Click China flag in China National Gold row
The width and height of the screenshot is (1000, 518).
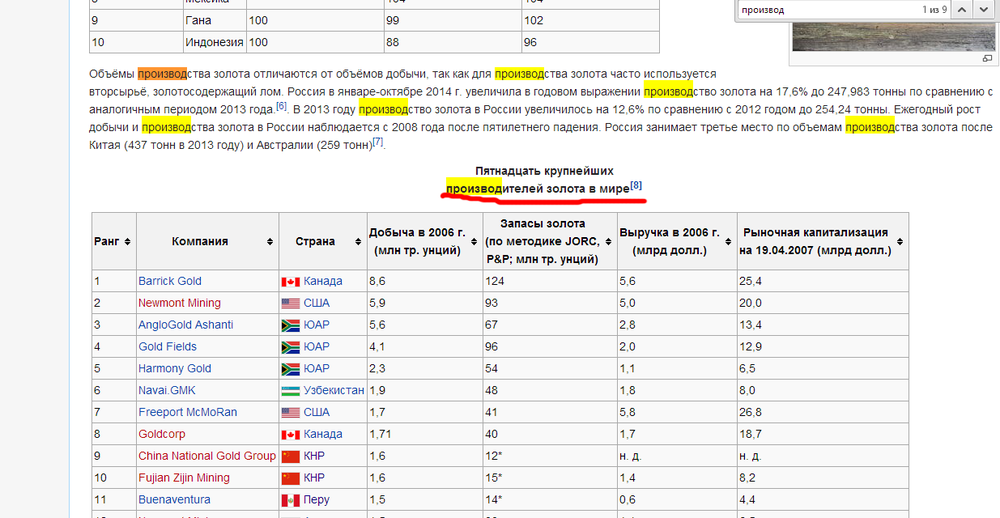pyautogui.click(x=290, y=457)
